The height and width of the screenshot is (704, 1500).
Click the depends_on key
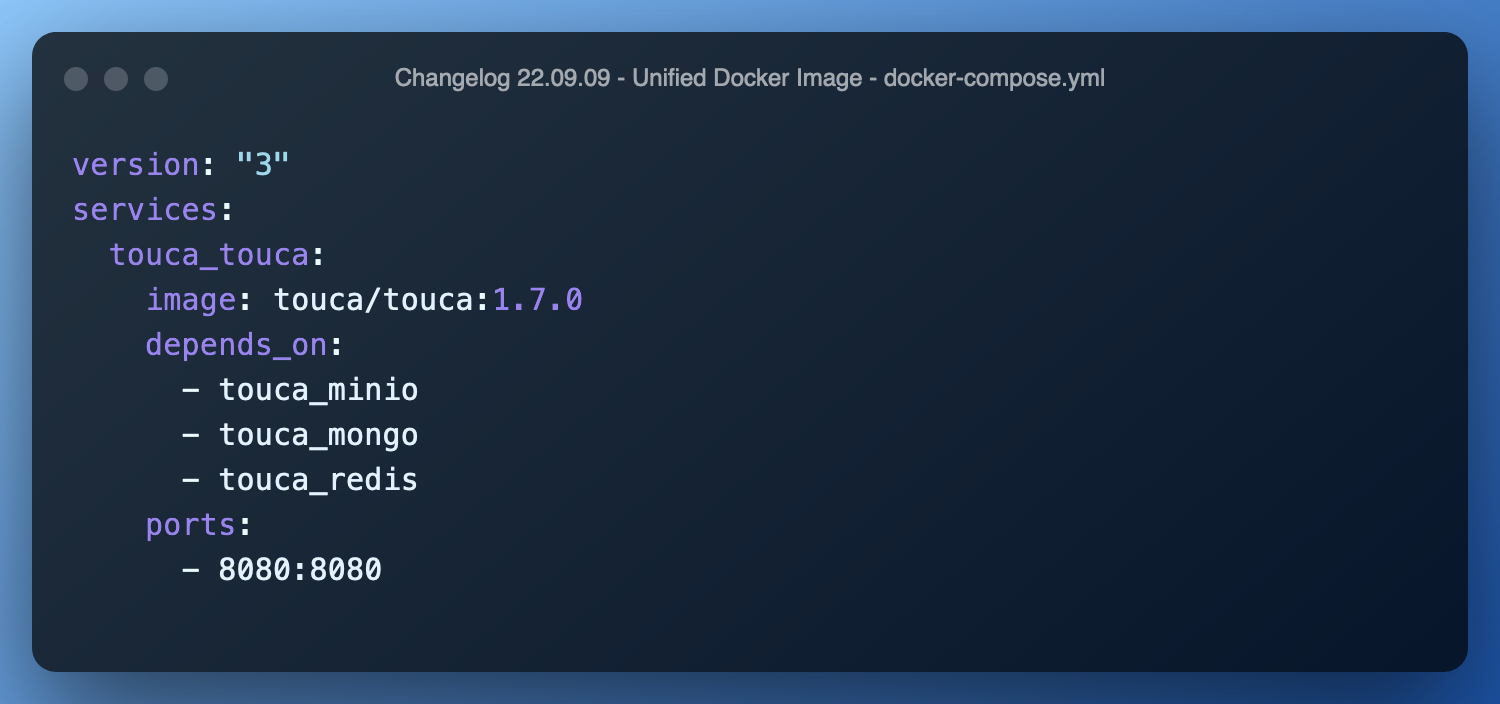tap(236, 346)
